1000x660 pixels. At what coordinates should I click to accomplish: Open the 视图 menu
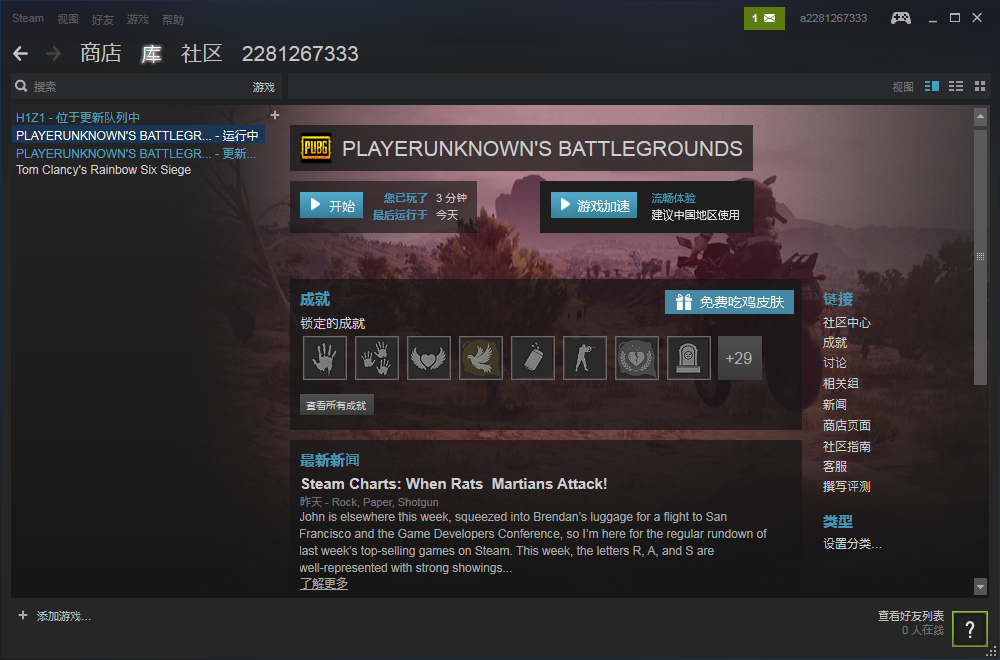coord(68,19)
